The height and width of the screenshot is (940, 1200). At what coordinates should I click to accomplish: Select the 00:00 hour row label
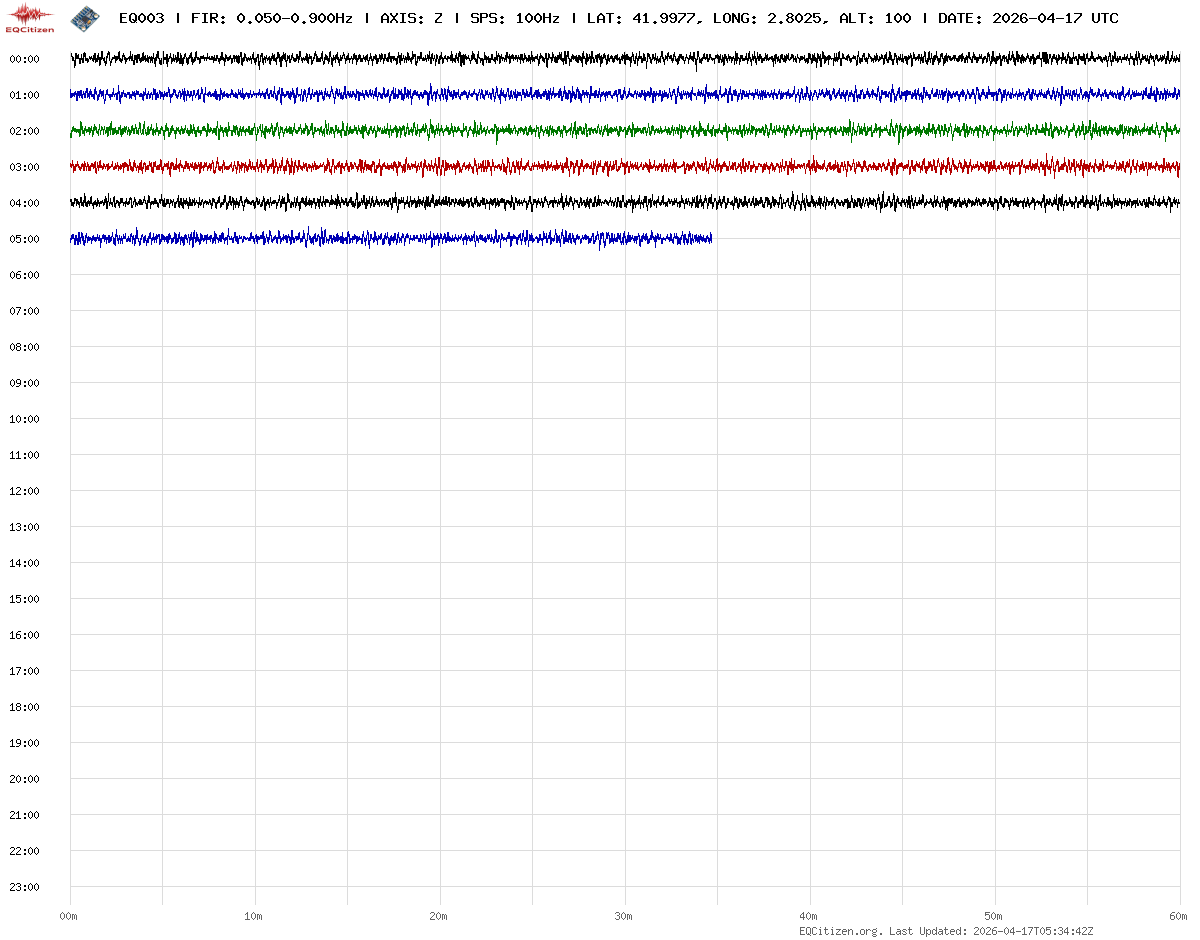coord(24,59)
